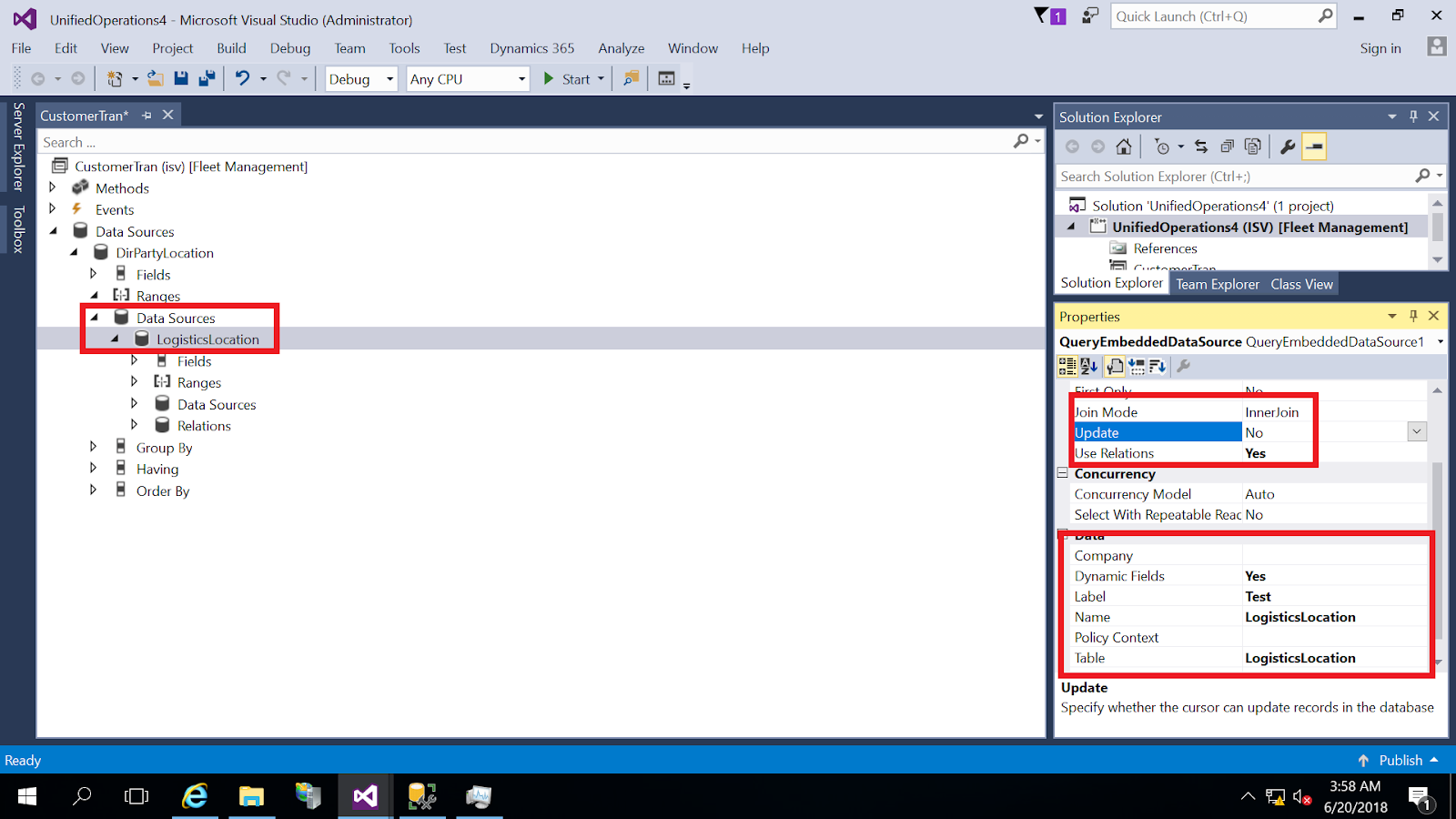The image size is (1456, 819).
Task: Select the Order By tree node
Action: click(x=163, y=490)
